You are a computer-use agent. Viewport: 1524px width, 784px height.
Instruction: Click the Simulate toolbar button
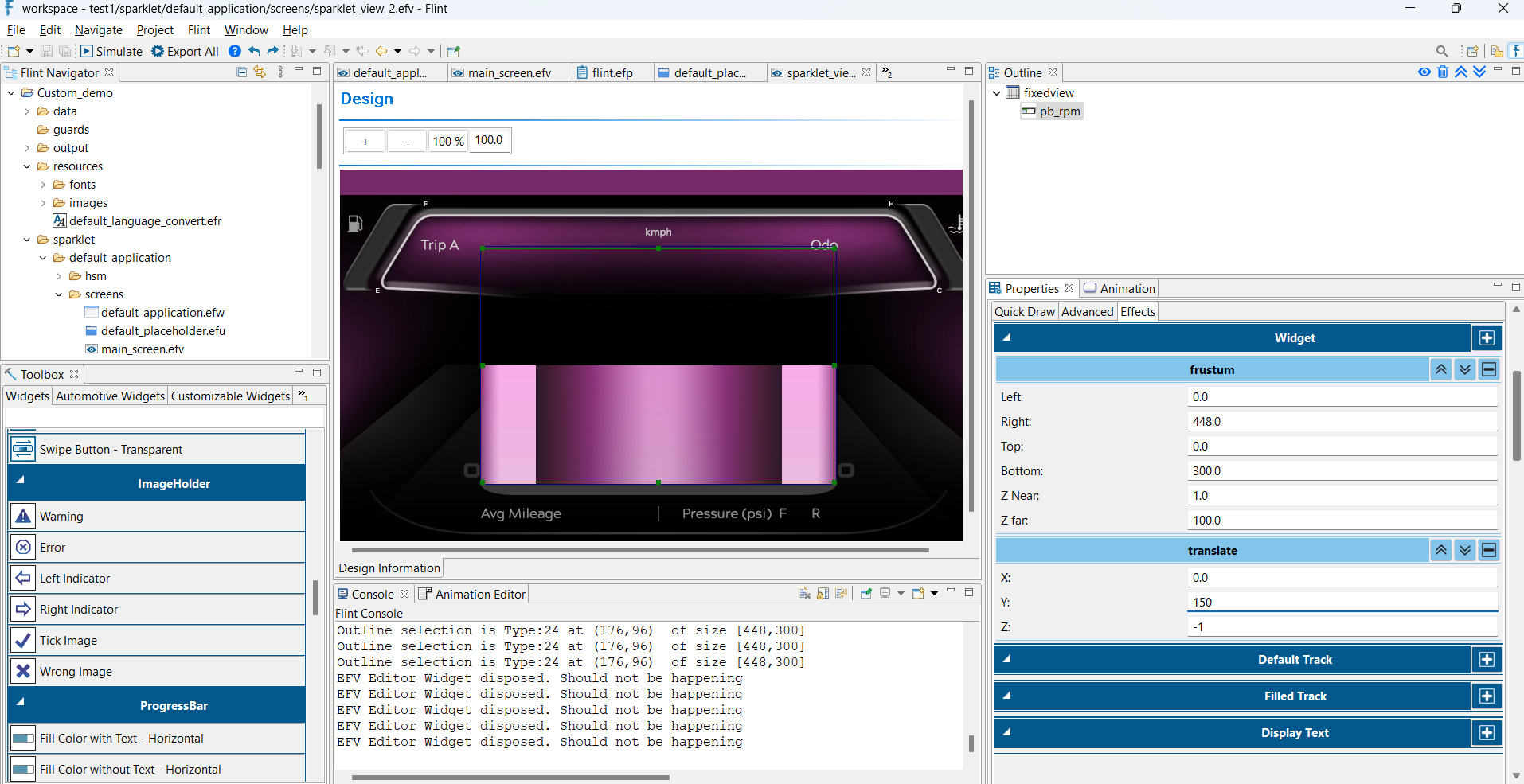pos(111,51)
